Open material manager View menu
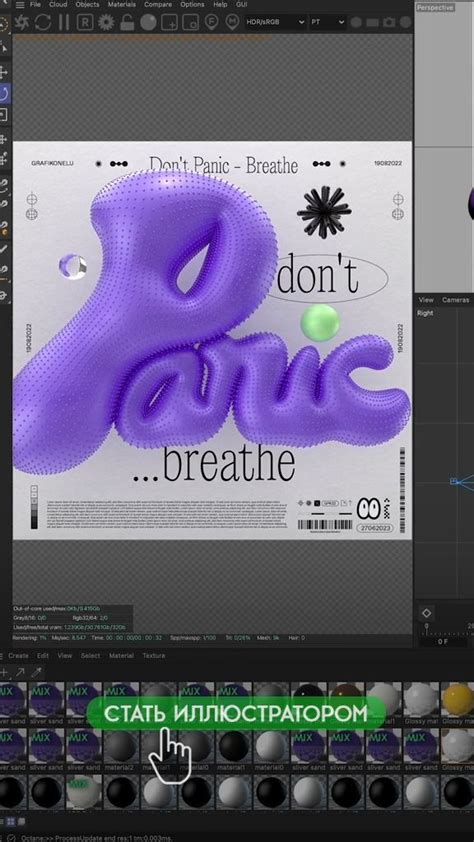 click(64, 656)
